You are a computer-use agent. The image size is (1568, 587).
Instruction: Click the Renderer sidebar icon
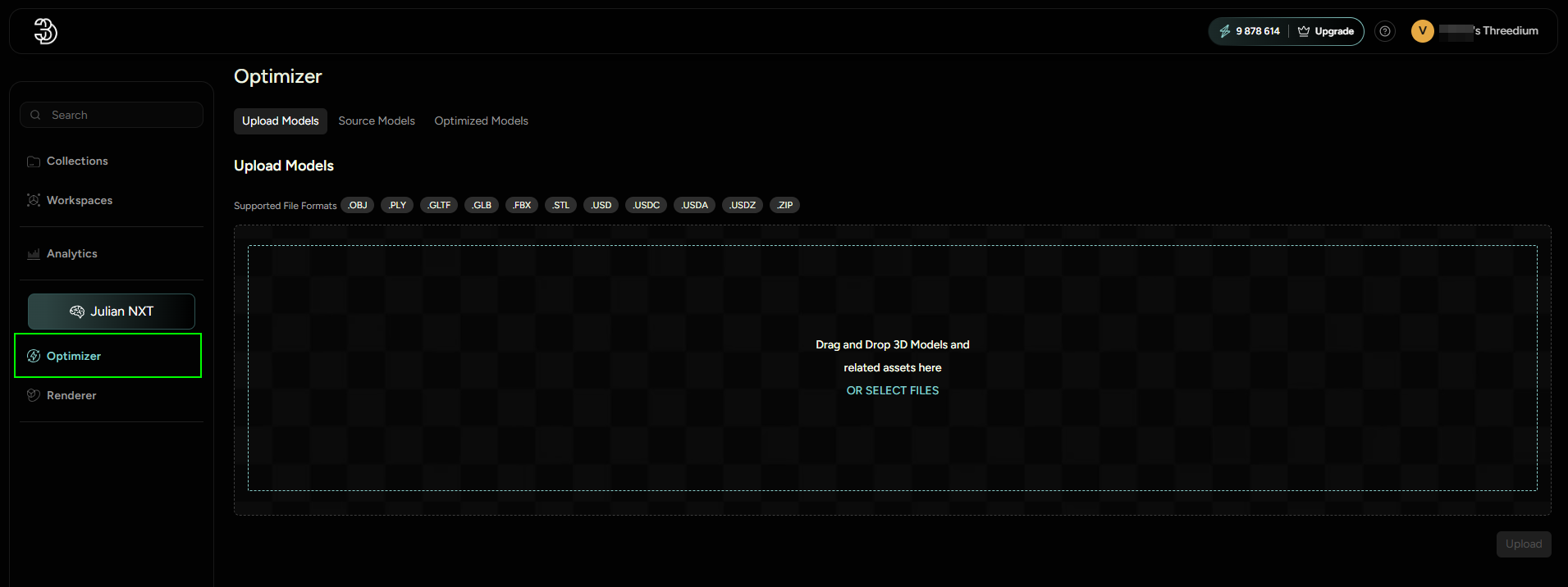click(34, 395)
